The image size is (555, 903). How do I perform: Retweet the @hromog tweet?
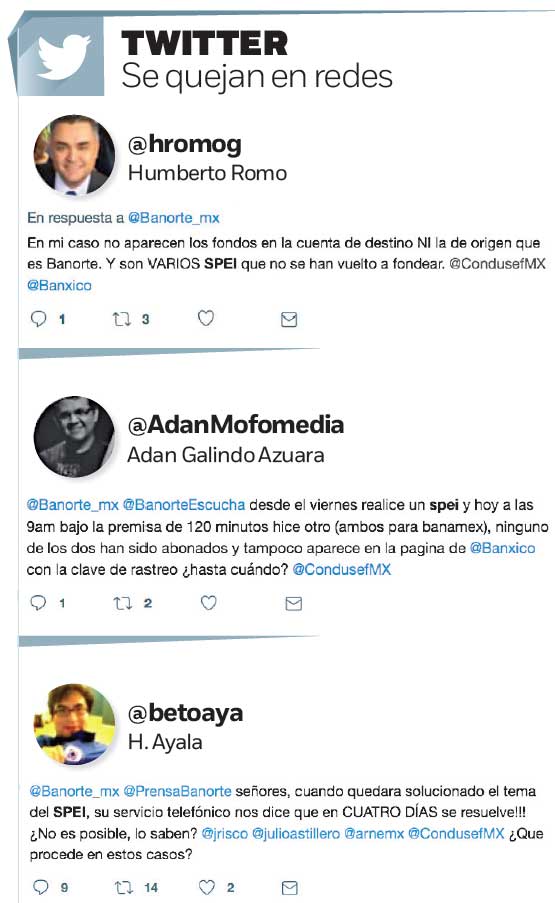(121, 319)
